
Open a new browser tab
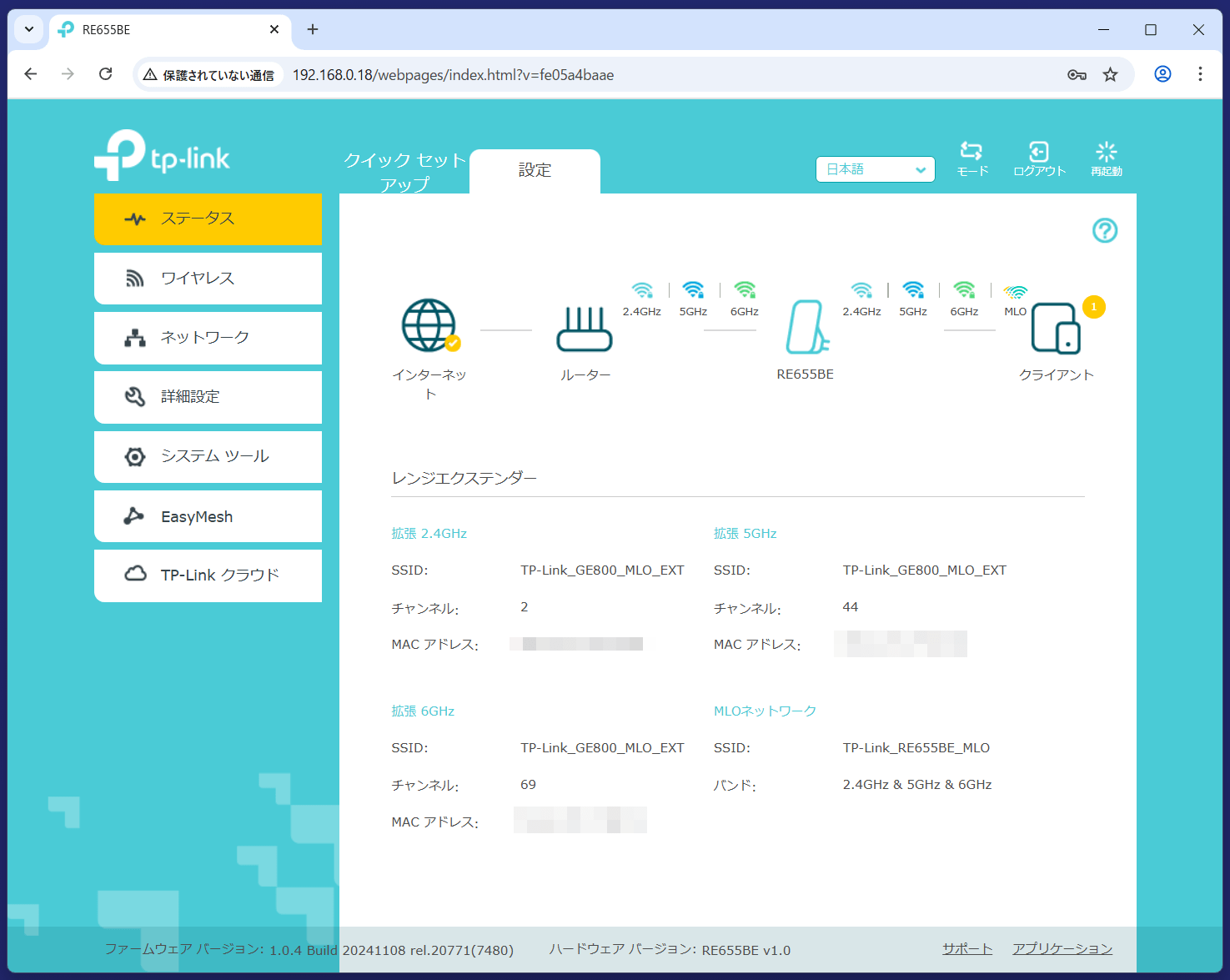pyautogui.click(x=313, y=29)
